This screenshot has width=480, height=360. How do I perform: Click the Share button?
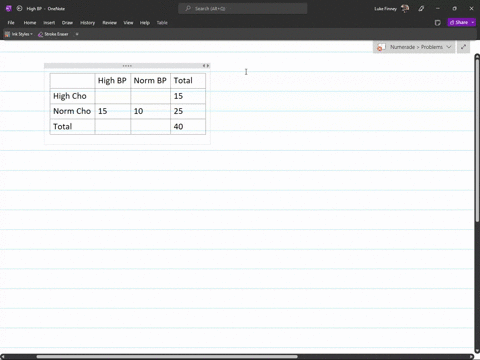[458, 22]
